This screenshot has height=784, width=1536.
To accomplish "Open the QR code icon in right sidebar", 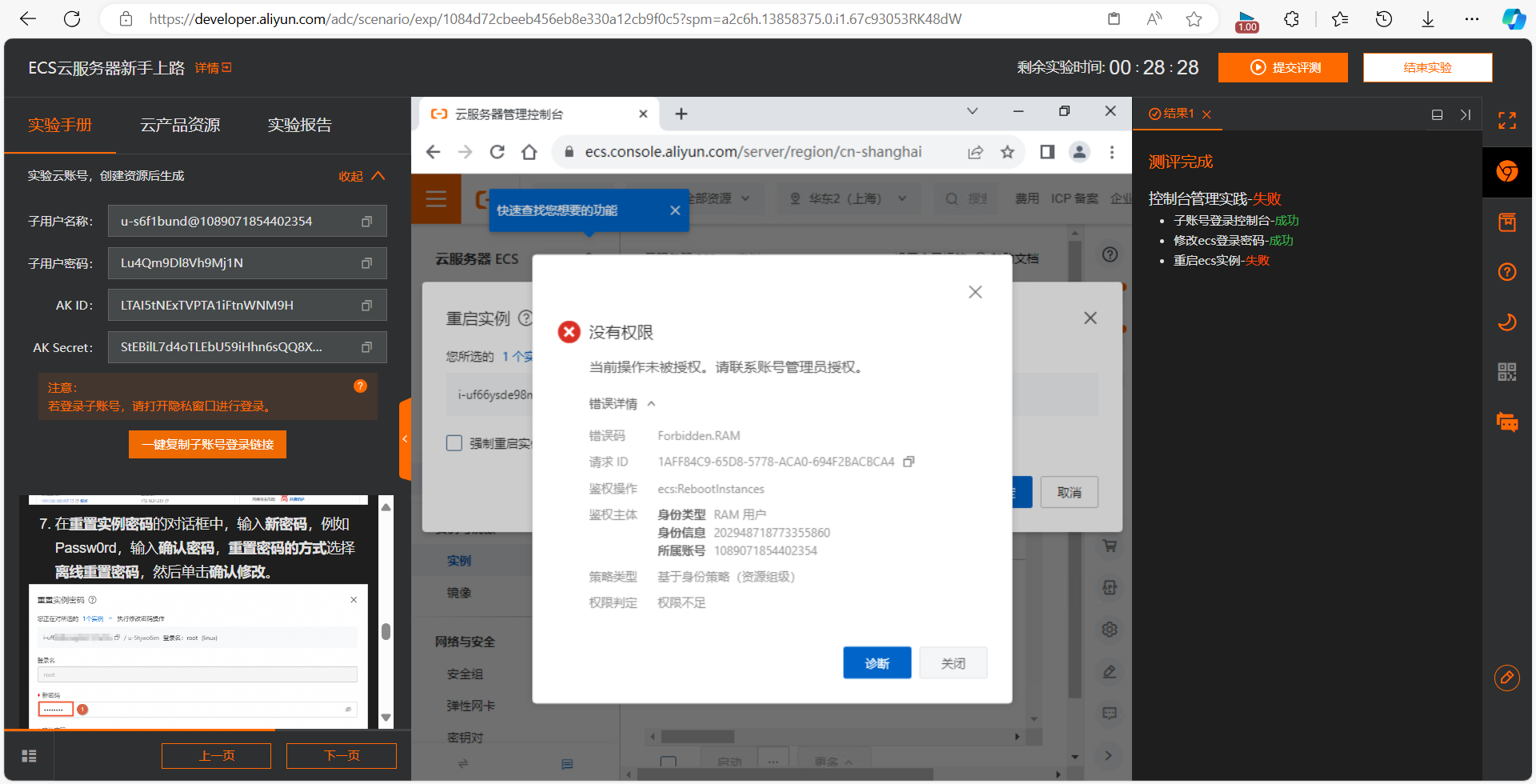I will pos(1507,372).
